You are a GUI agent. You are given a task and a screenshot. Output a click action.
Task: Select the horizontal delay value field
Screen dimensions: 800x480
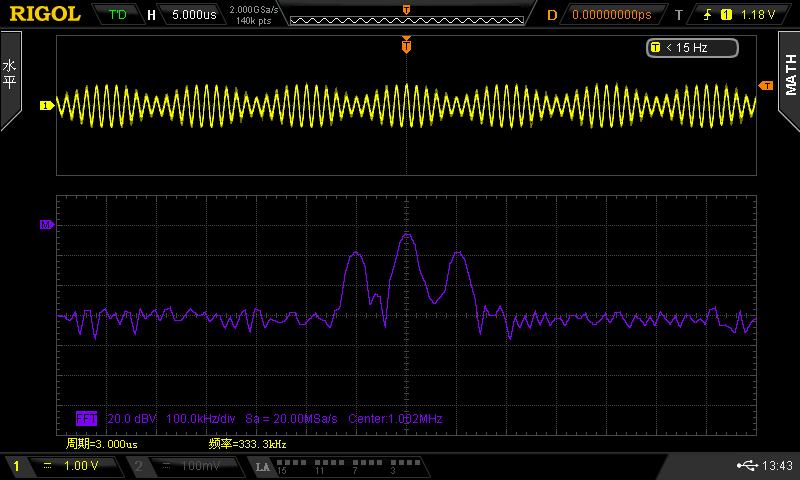[x=611, y=15]
